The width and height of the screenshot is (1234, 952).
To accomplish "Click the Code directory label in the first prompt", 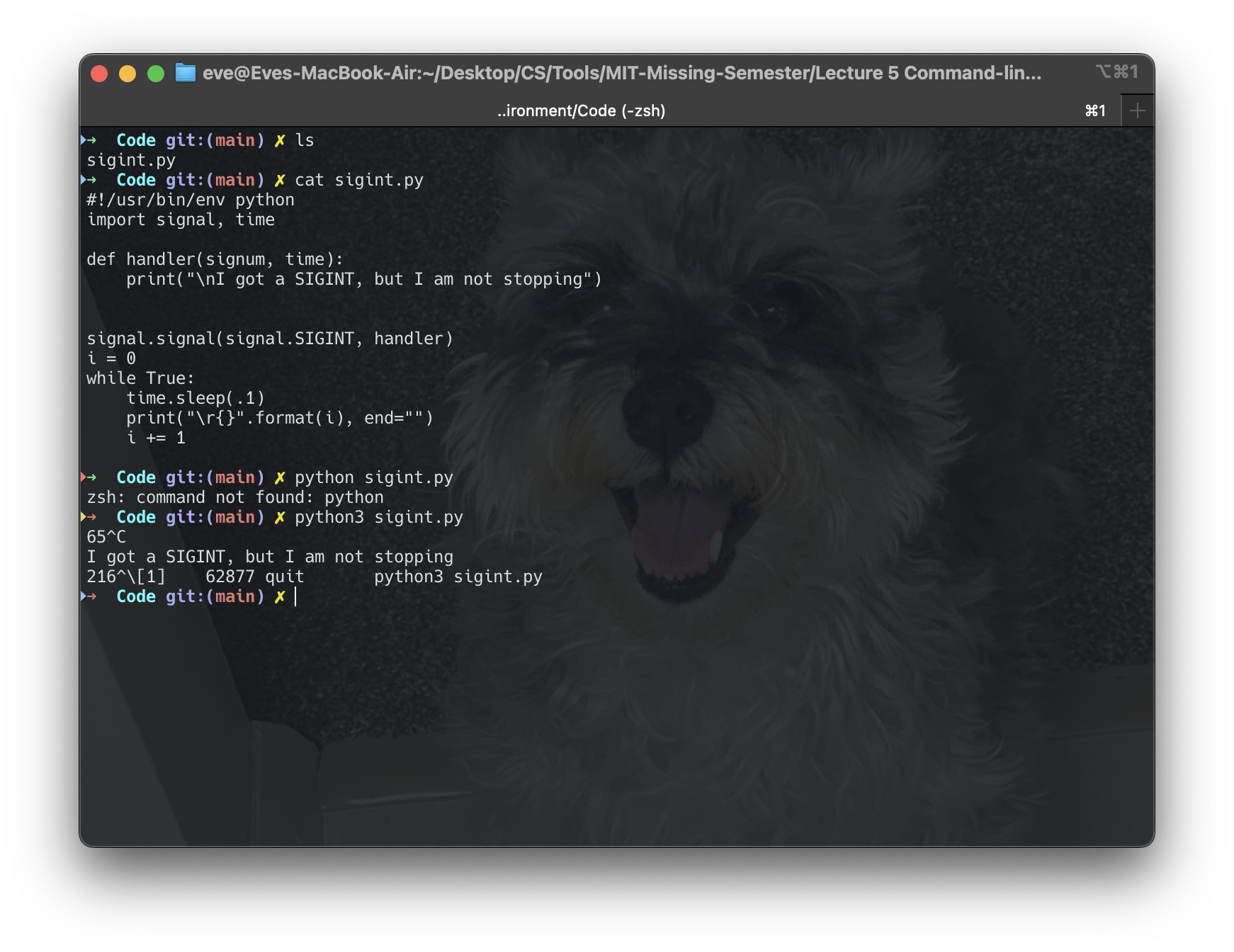I will pos(137,140).
